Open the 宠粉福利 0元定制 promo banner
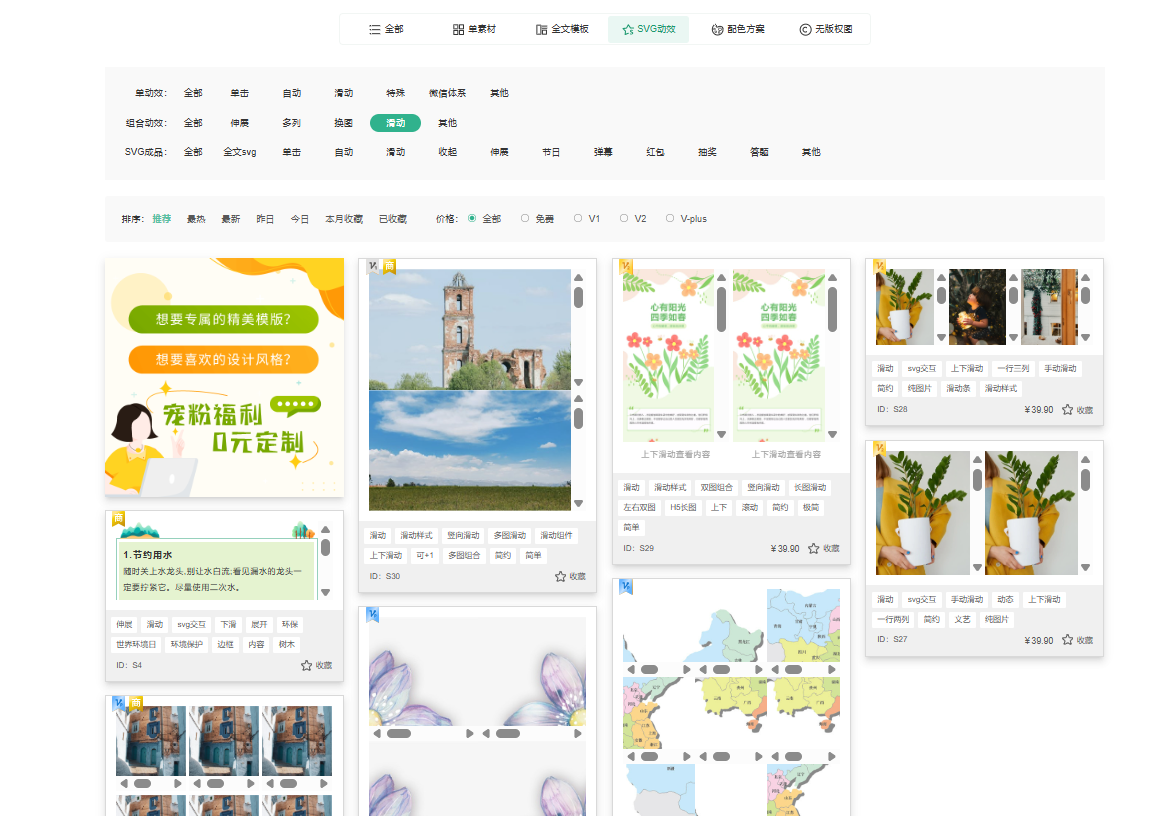Image resolution: width=1169 pixels, height=816 pixels. tap(224, 376)
